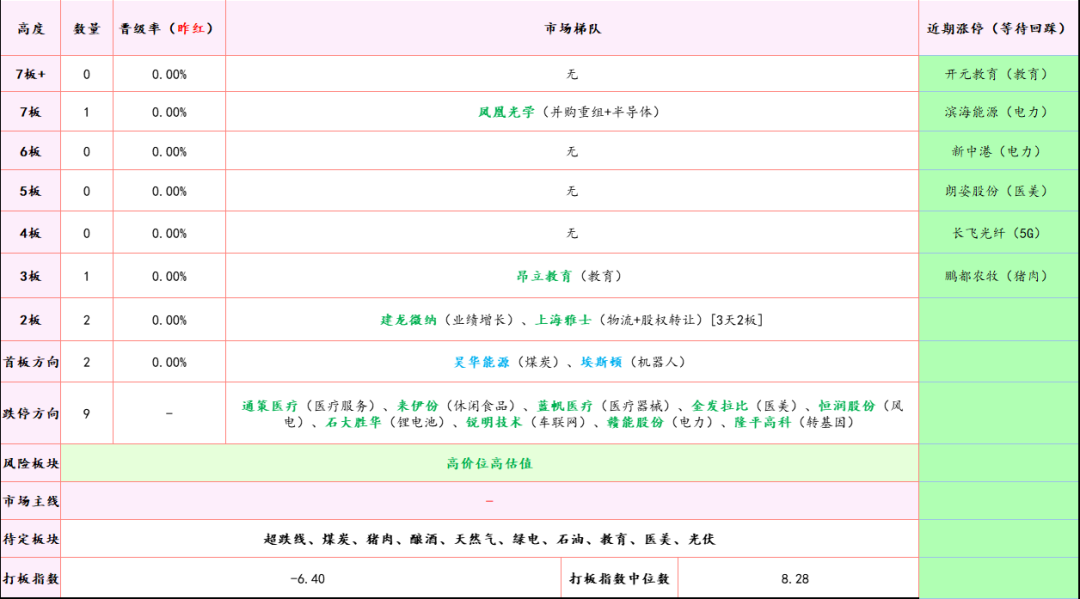The height and width of the screenshot is (599, 1080).
Task: Select the 2板 row label
Action: pyautogui.click(x=30, y=320)
